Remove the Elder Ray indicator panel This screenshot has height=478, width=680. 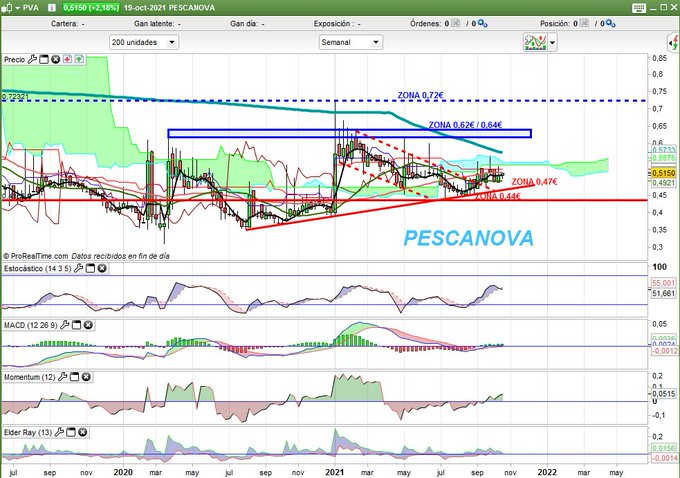click(82, 432)
